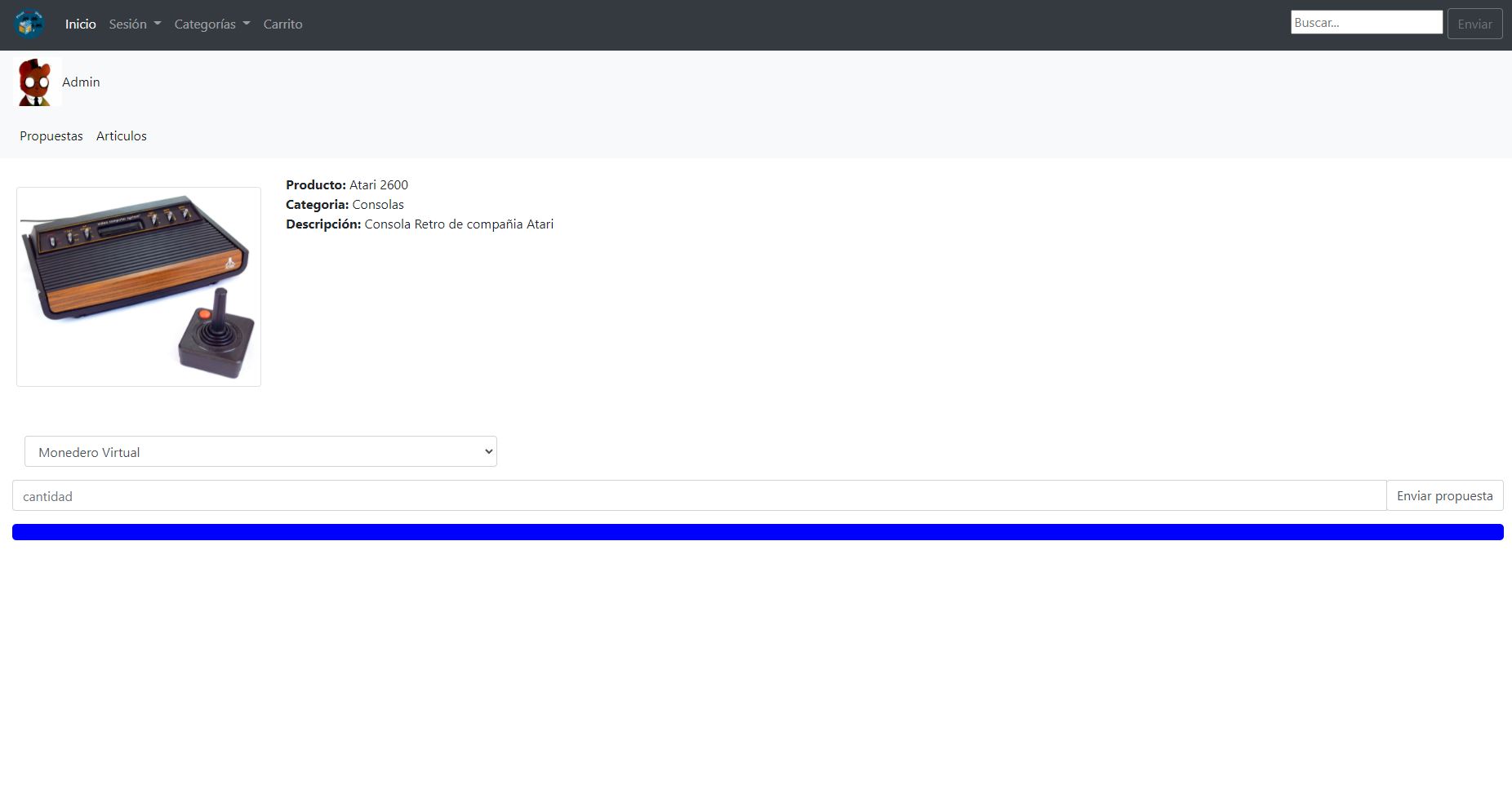Open the Articulos section
The height and width of the screenshot is (803, 1512).
[122, 136]
